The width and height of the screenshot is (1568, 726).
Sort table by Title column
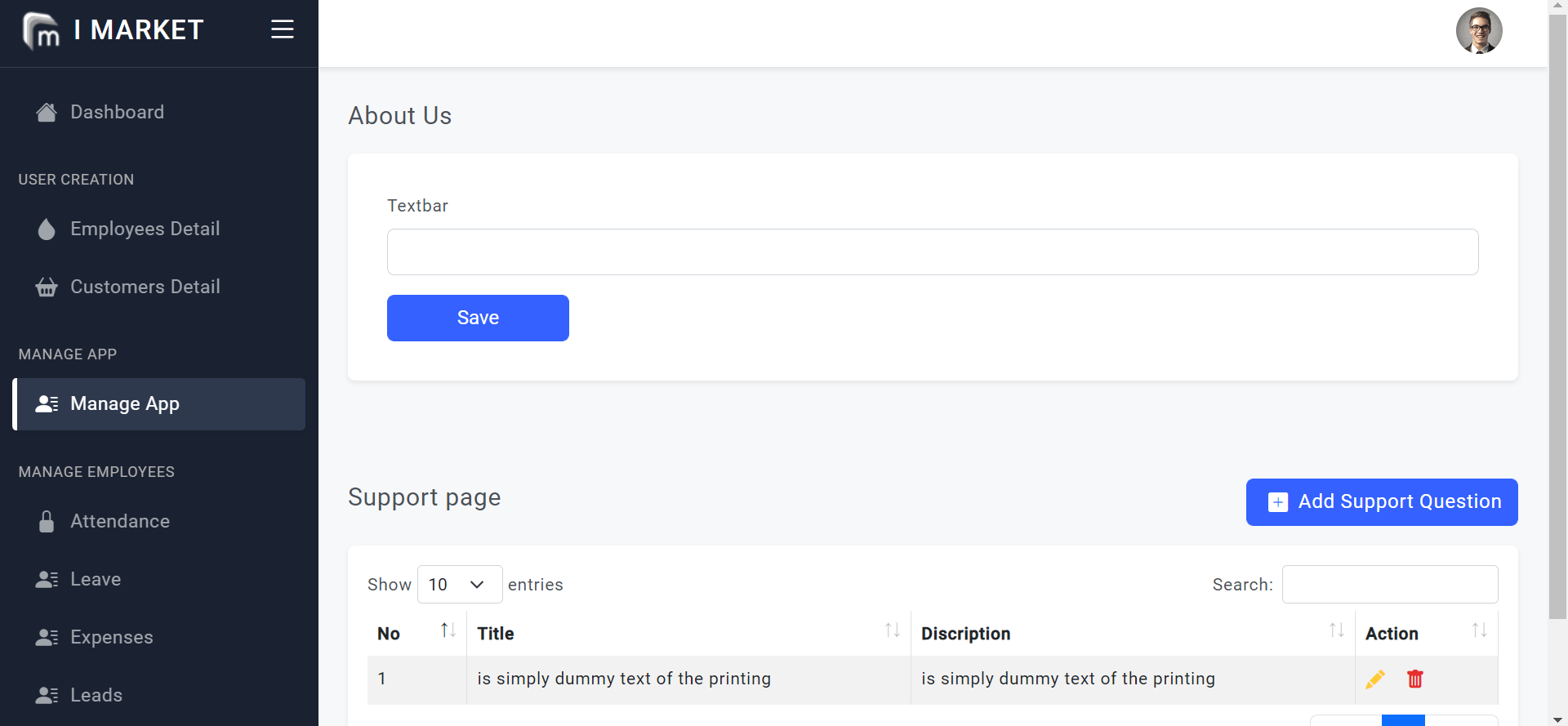click(x=892, y=630)
